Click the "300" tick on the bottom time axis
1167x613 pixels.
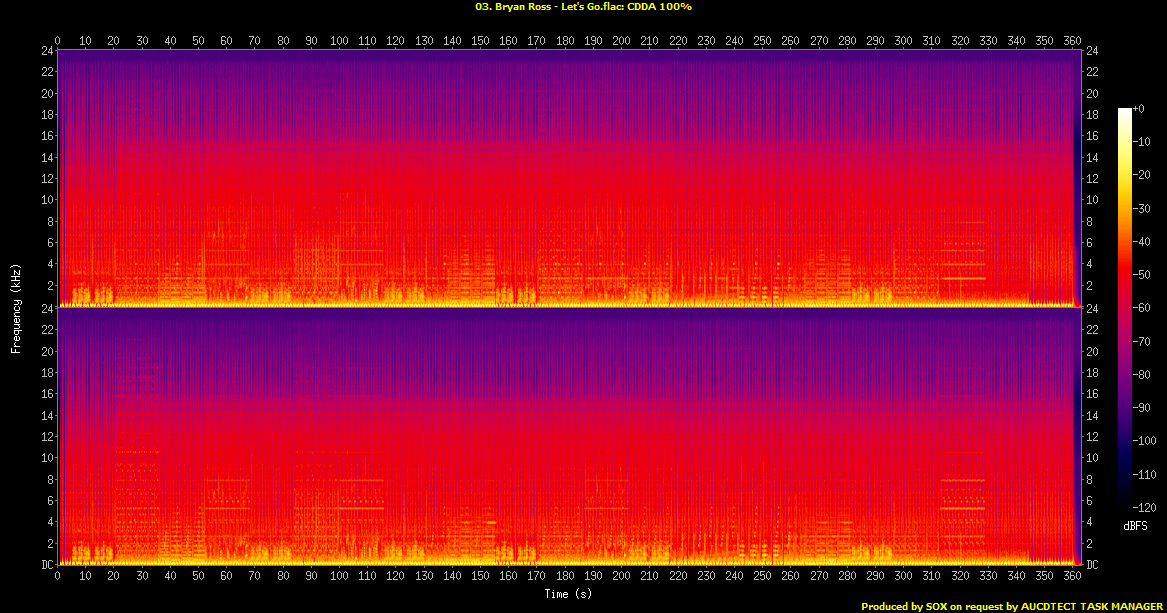tap(904, 575)
